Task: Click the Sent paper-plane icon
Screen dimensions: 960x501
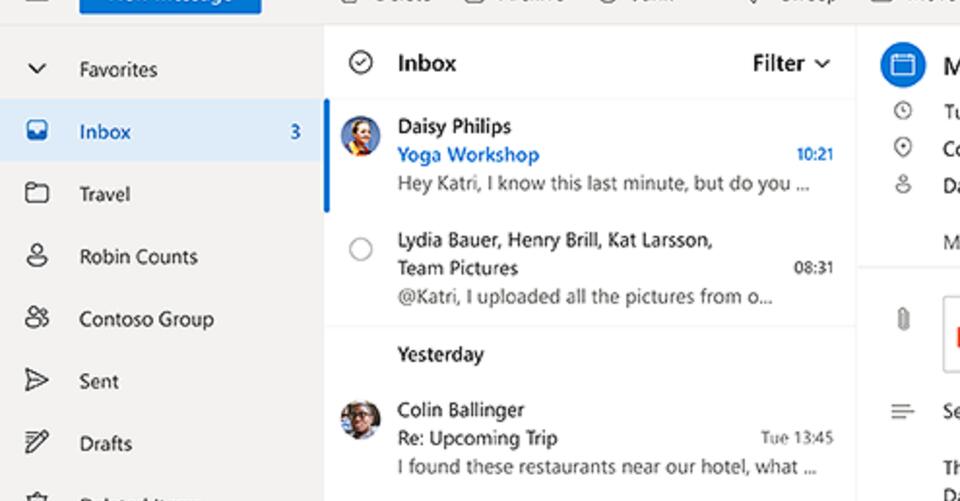Action: point(37,381)
